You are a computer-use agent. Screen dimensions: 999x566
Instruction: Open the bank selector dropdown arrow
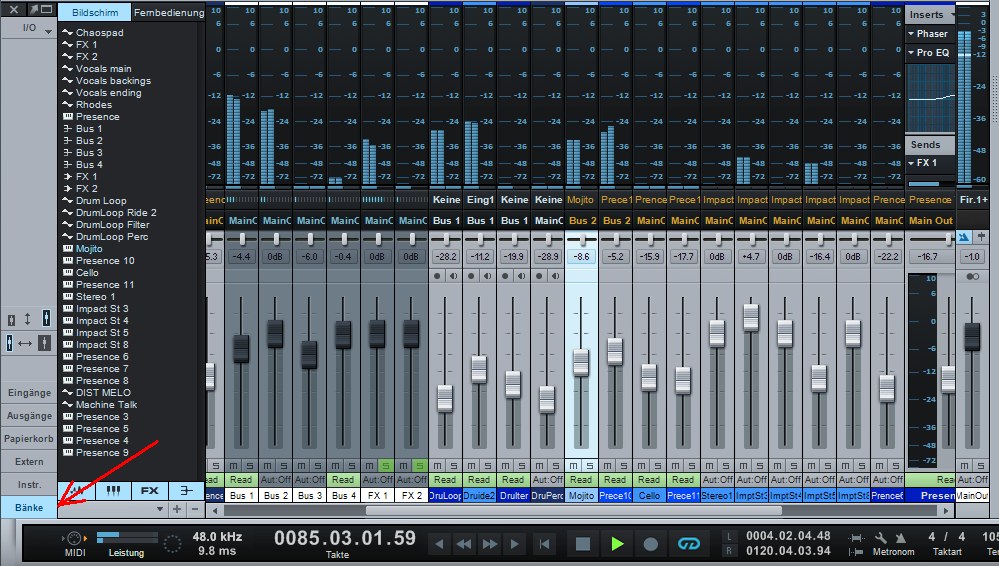(160, 509)
